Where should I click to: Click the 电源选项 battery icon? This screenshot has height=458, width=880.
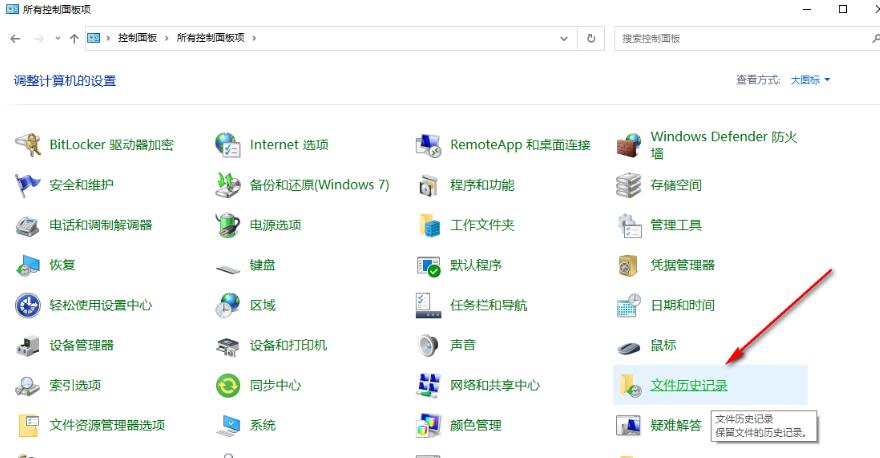click(228, 225)
